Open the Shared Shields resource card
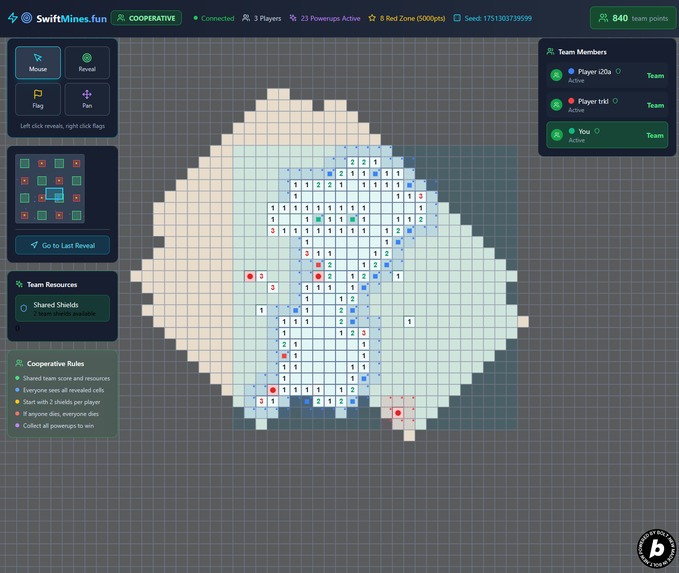This screenshot has width=679, height=573. (62, 308)
